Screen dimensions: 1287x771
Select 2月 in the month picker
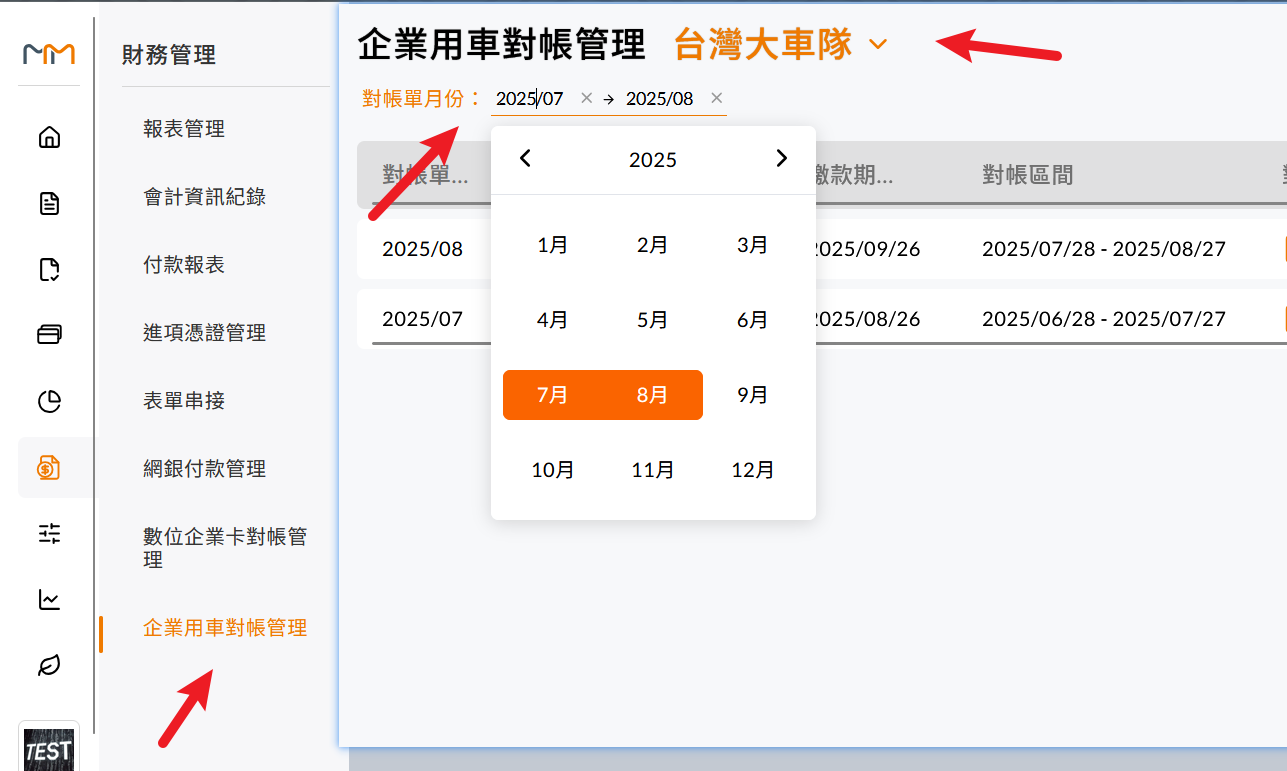point(653,245)
